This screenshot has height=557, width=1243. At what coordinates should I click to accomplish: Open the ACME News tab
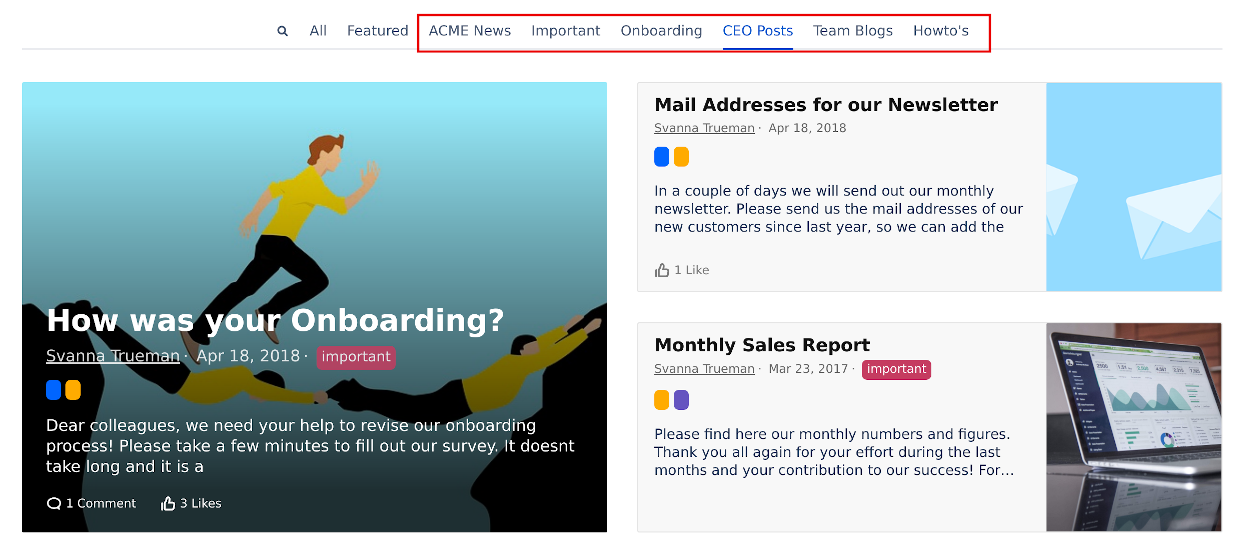coord(470,31)
